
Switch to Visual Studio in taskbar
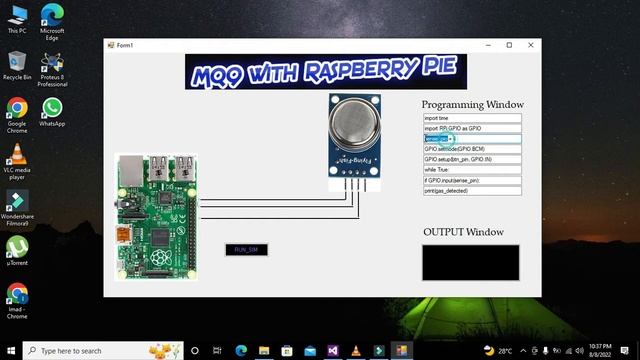coord(333,351)
